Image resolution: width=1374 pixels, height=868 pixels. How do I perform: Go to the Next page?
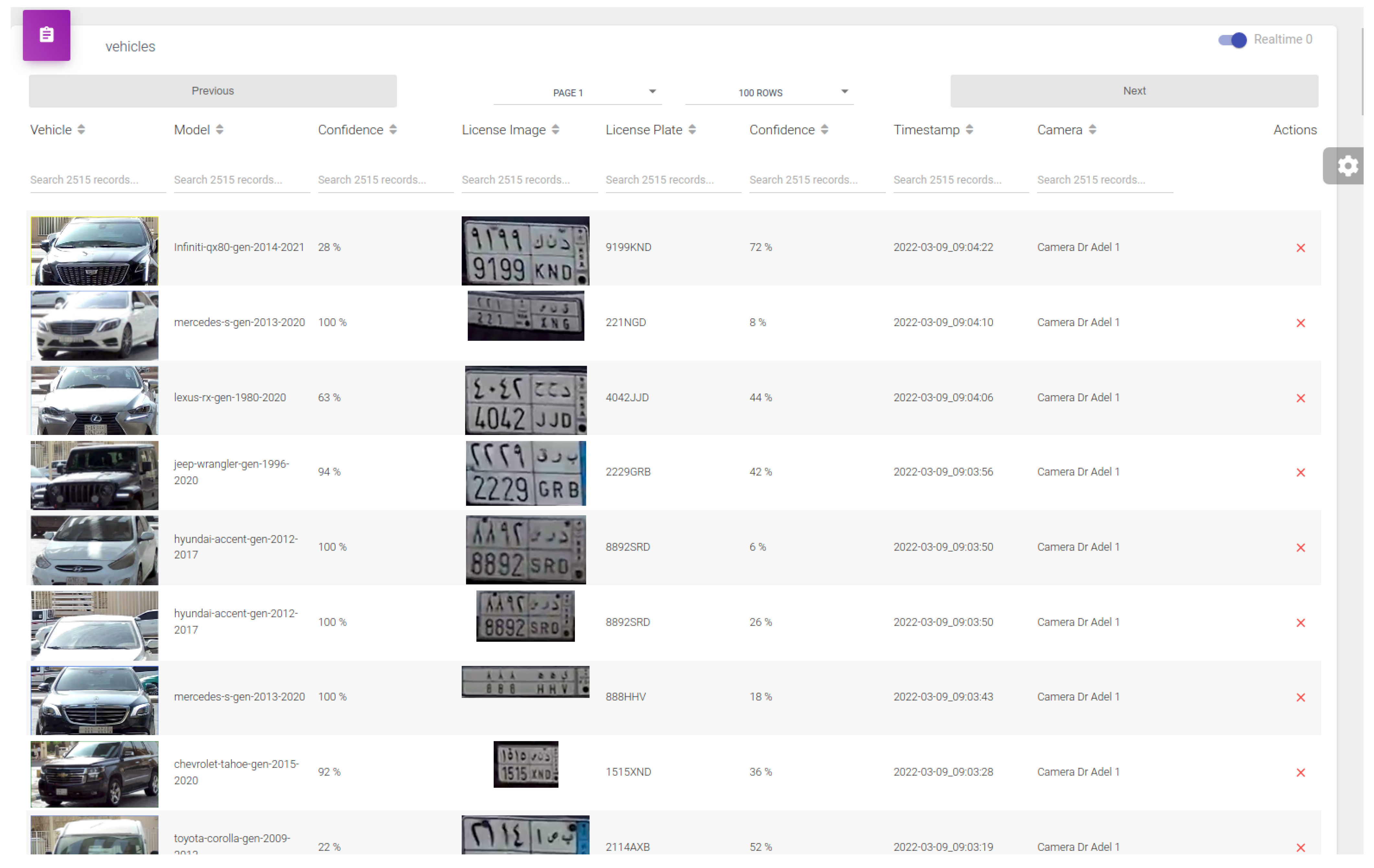tap(1134, 91)
